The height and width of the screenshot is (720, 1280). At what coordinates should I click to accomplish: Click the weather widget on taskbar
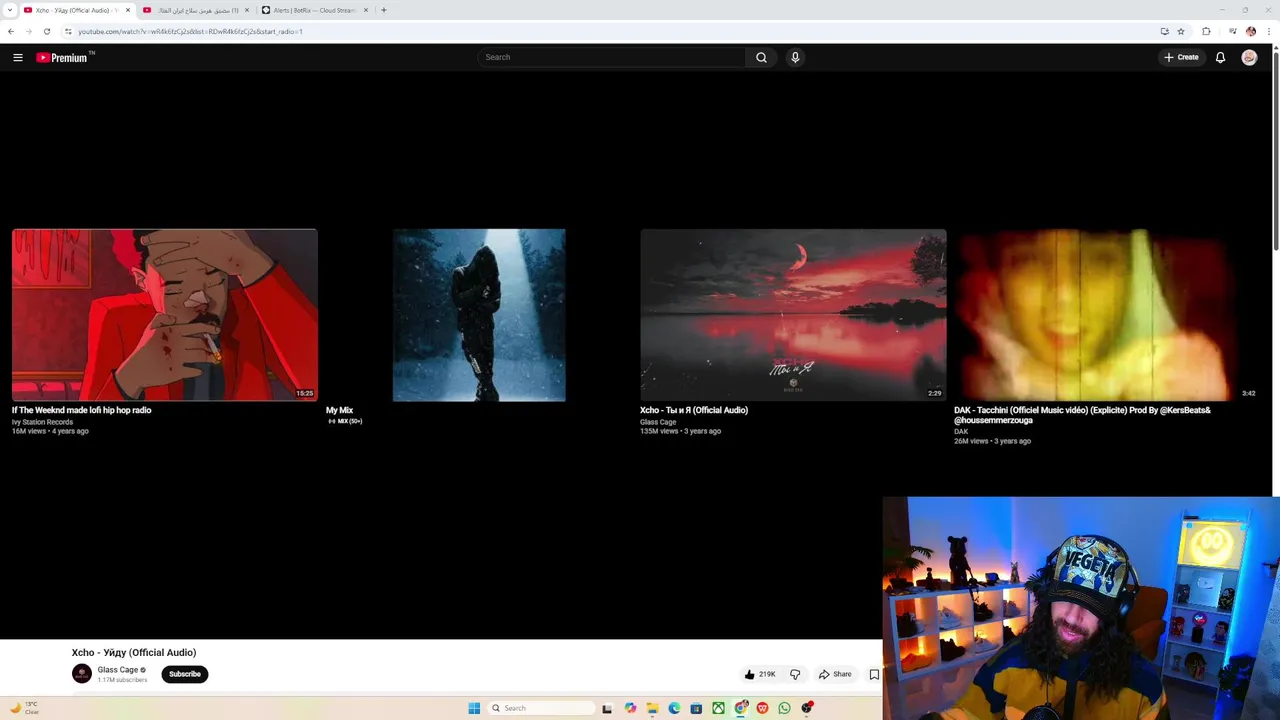coord(24,708)
